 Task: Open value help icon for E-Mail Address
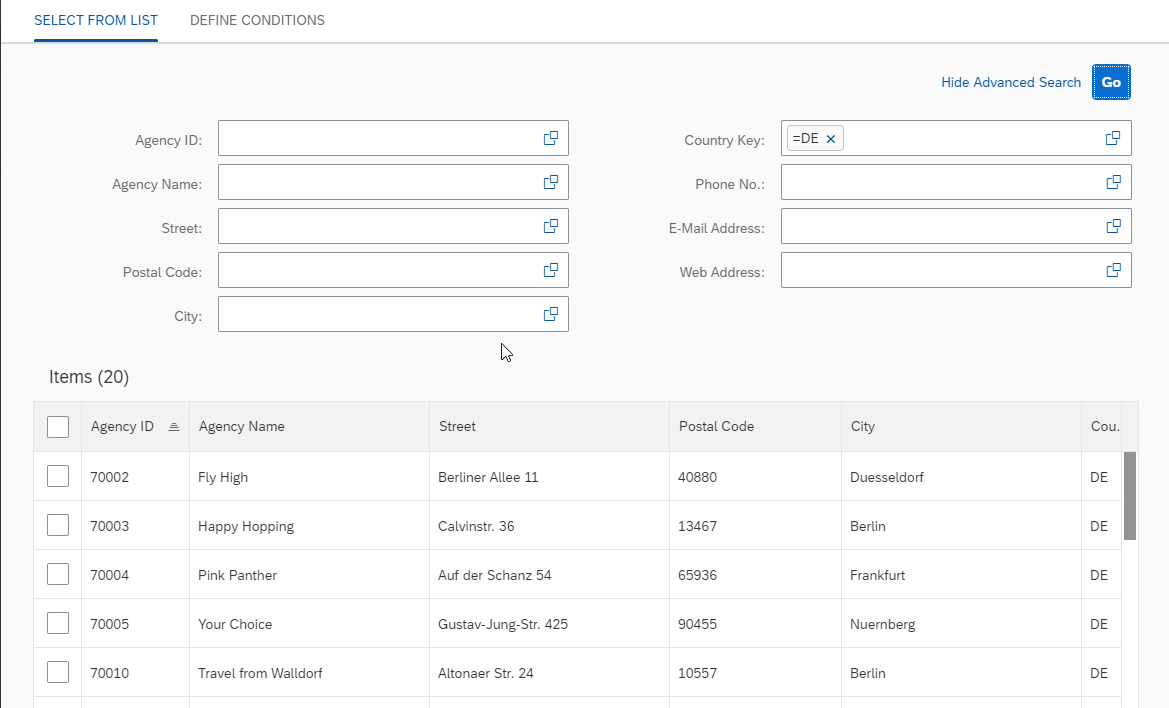1114,226
